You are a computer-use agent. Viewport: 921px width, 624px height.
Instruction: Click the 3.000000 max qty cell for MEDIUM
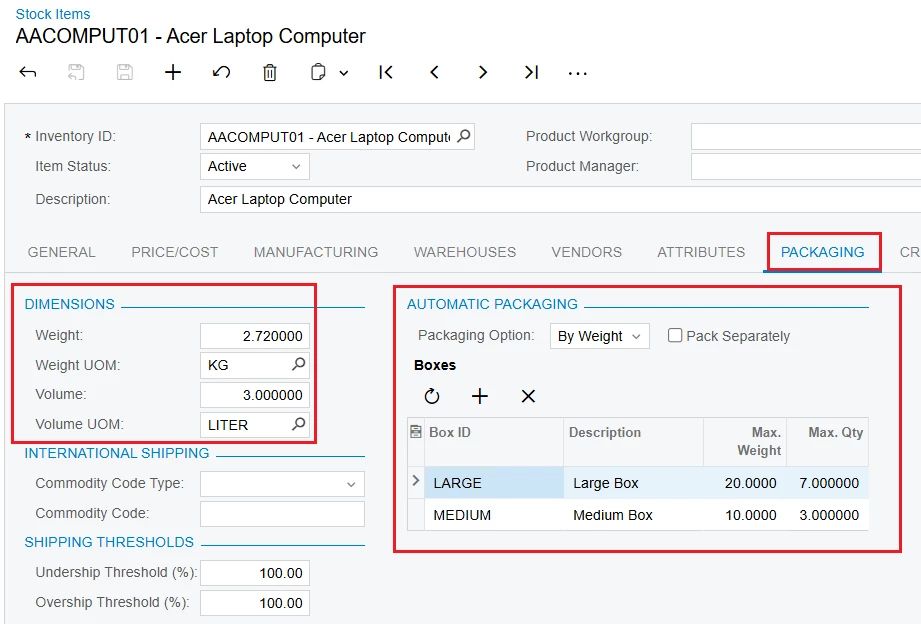click(x=828, y=515)
